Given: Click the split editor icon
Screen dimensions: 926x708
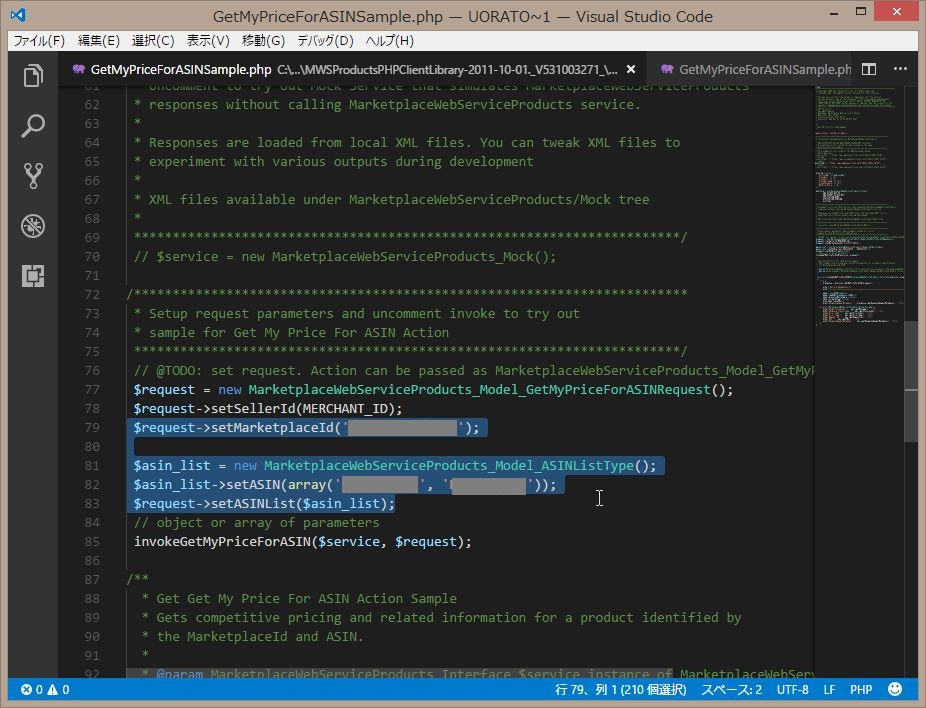Looking at the screenshot, I should (x=869, y=69).
